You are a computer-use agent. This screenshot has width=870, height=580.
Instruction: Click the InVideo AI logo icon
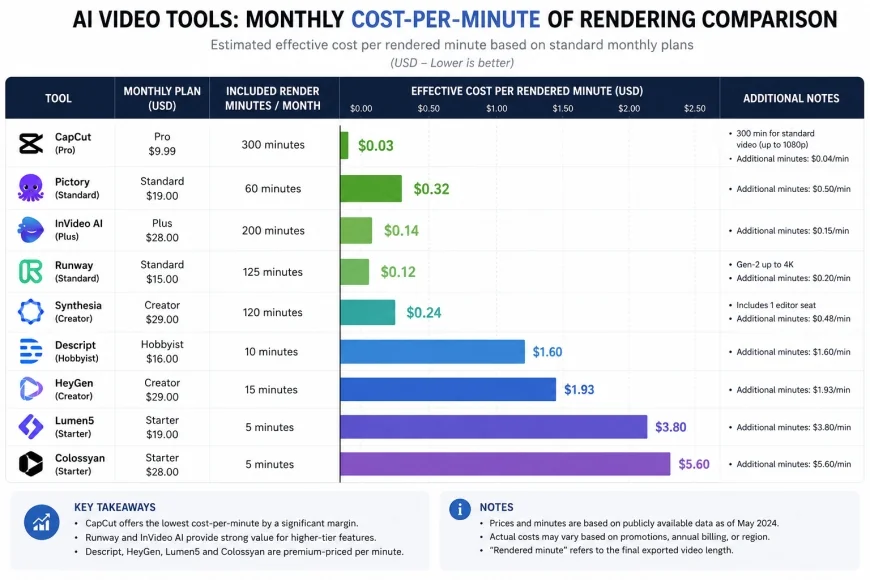pyautogui.click(x=31, y=230)
